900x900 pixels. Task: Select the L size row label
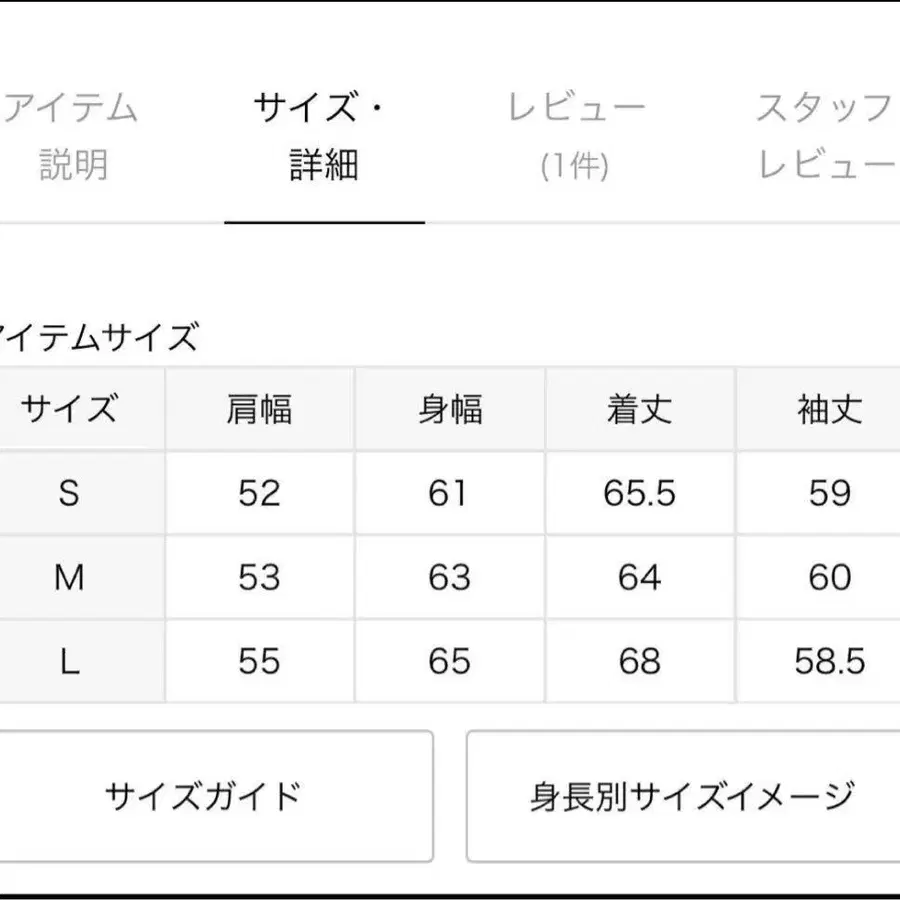click(69, 661)
